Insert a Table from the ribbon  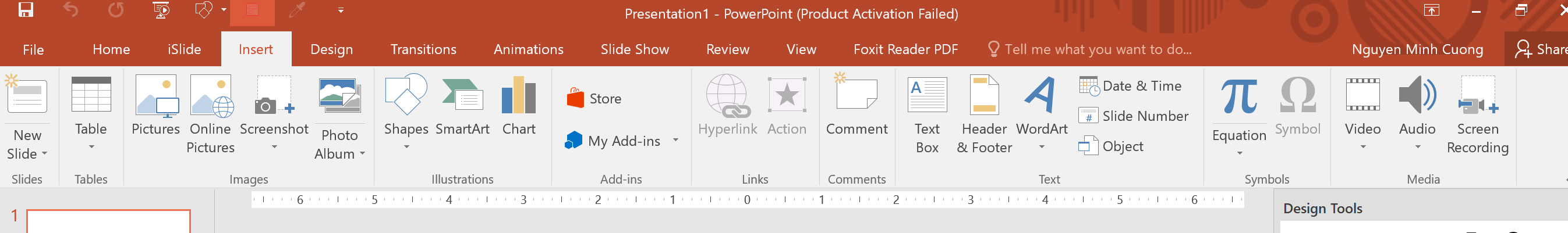pyautogui.click(x=91, y=113)
